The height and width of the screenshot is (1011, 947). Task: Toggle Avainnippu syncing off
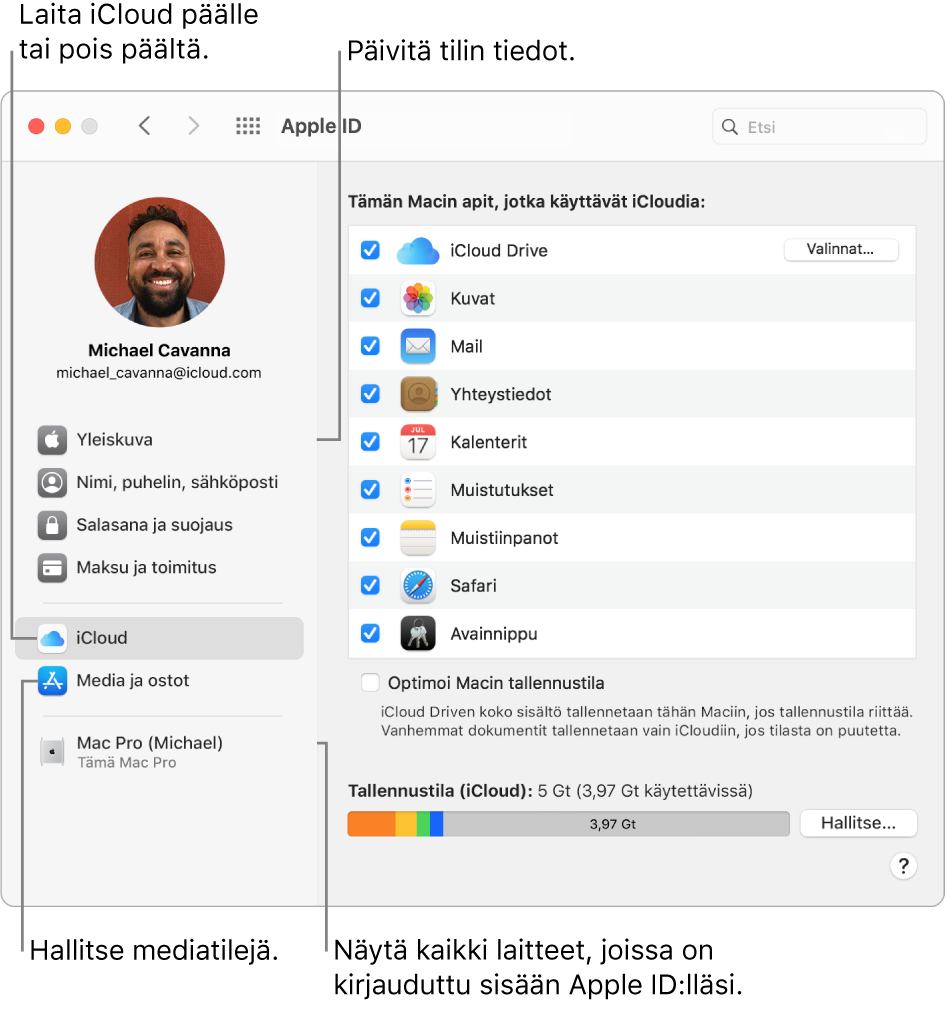[370, 634]
